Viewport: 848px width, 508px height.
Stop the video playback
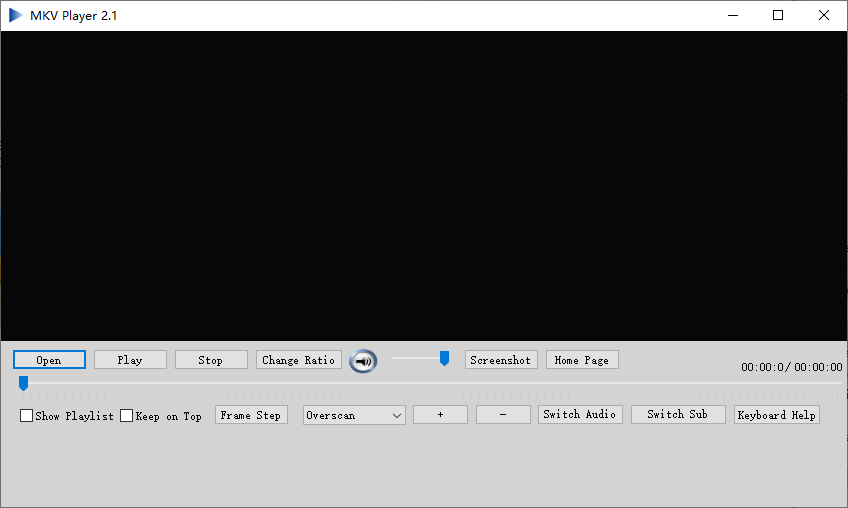[x=211, y=360]
